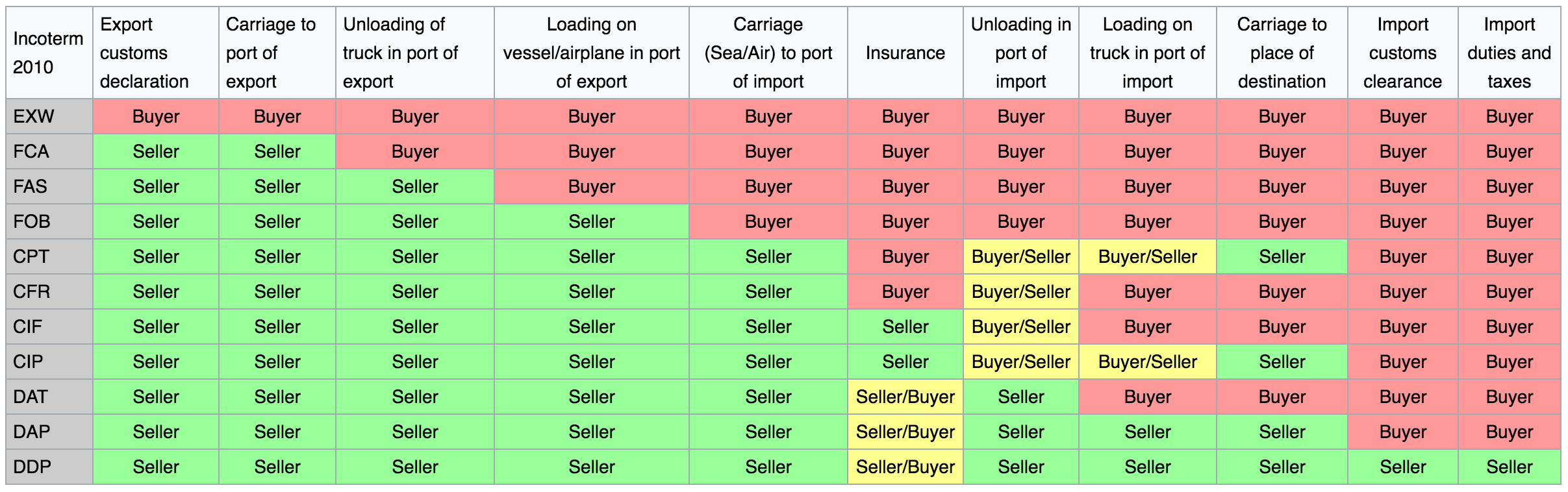Viewport: 1568px width, 492px height.
Task: Select the FAS row label
Action: [x=49, y=187]
